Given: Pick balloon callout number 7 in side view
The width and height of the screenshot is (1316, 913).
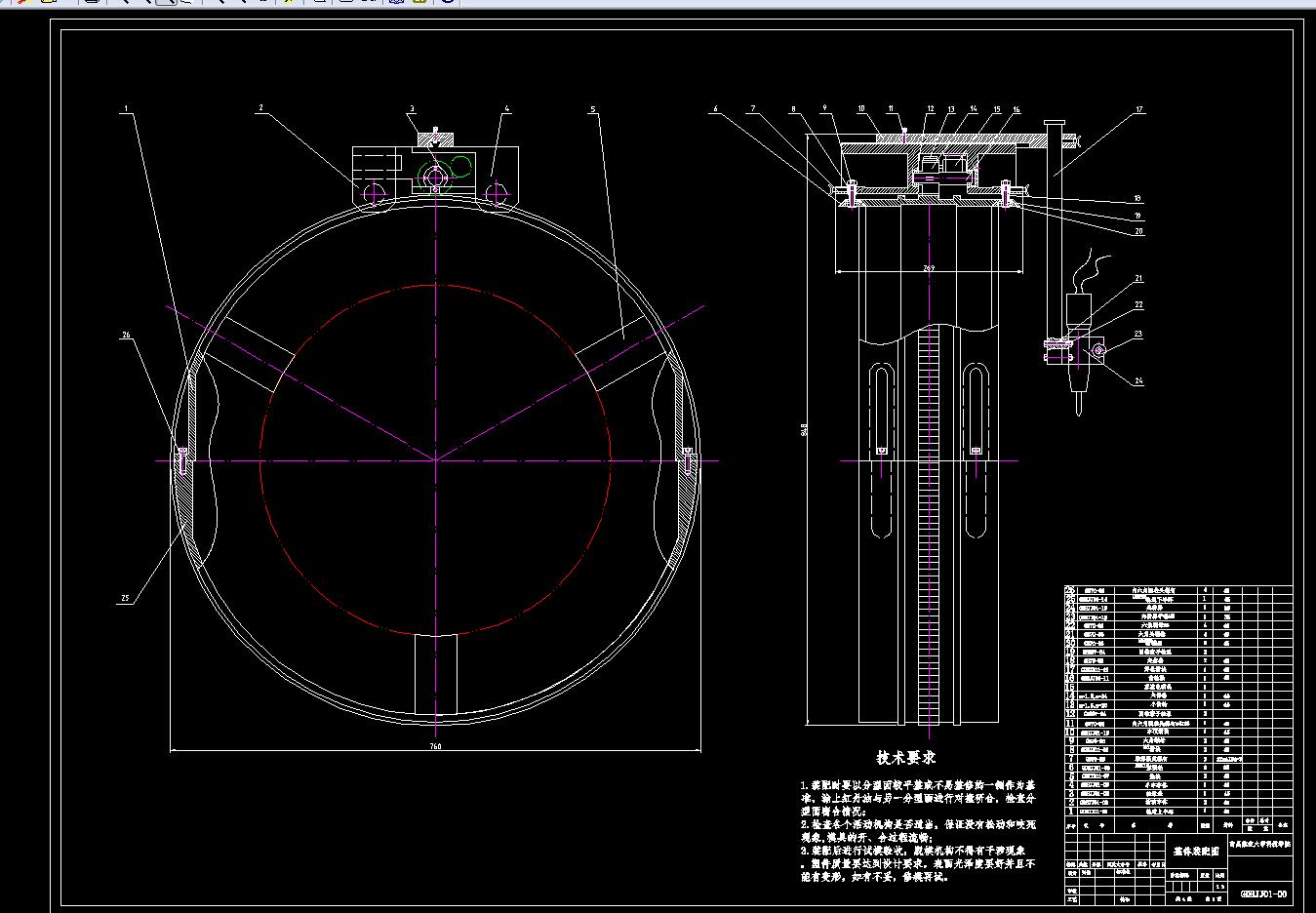Looking at the screenshot, I should coord(752,108).
